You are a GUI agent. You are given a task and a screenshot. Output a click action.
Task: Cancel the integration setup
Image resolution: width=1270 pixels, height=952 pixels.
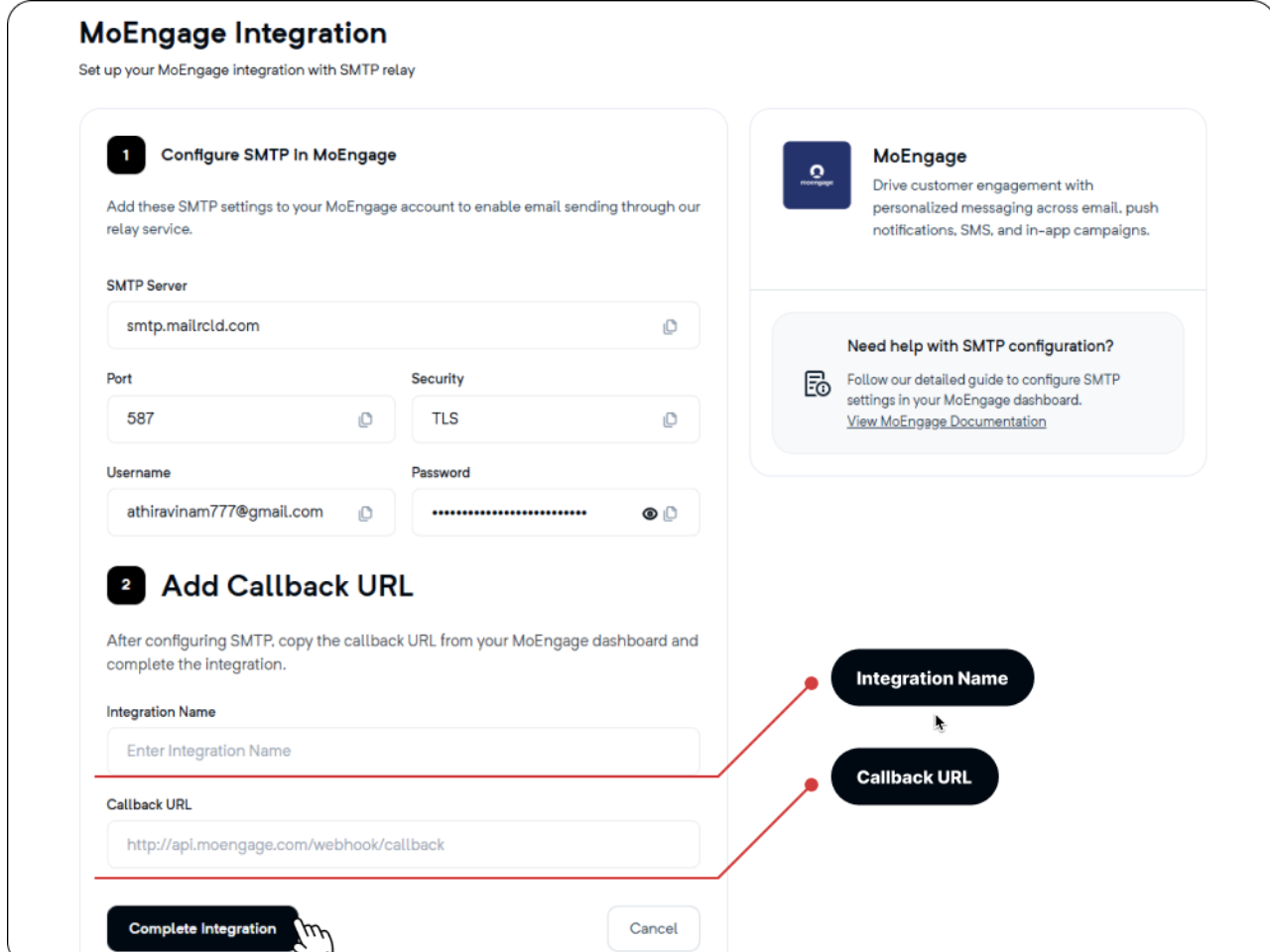click(654, 928)
